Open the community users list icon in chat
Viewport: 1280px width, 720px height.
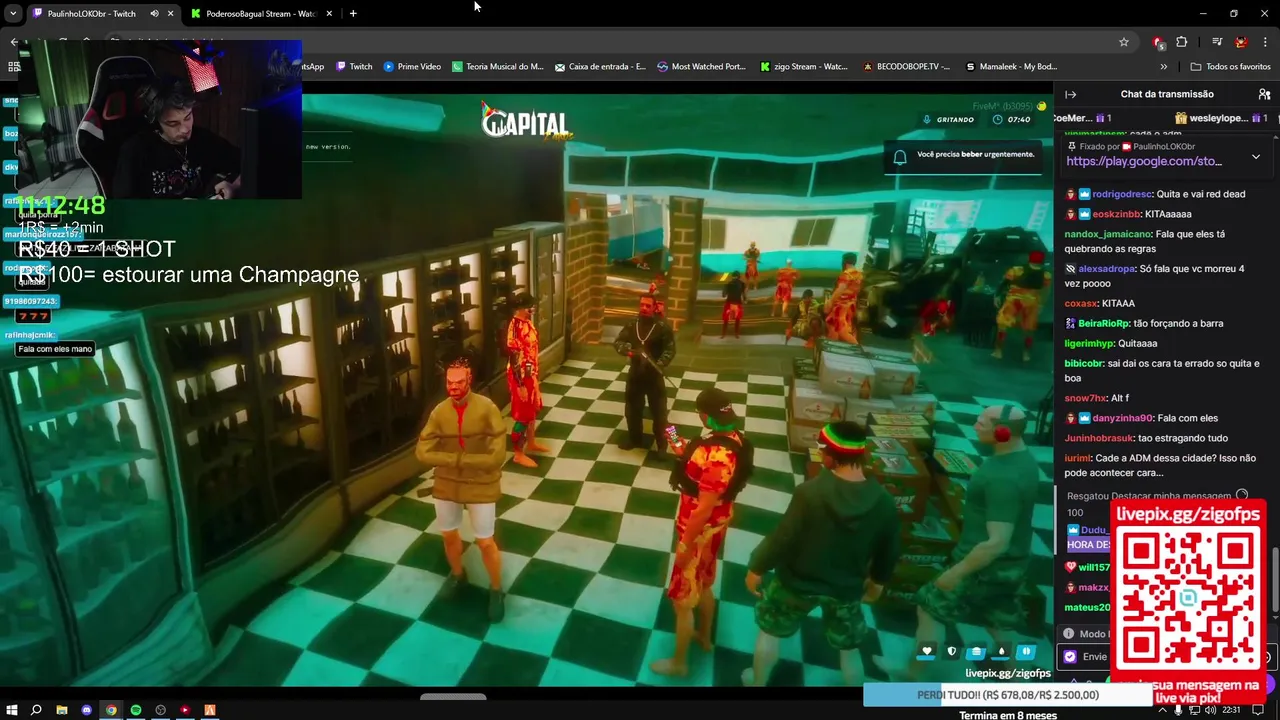pyautogui.click(x=1264, y=94)
